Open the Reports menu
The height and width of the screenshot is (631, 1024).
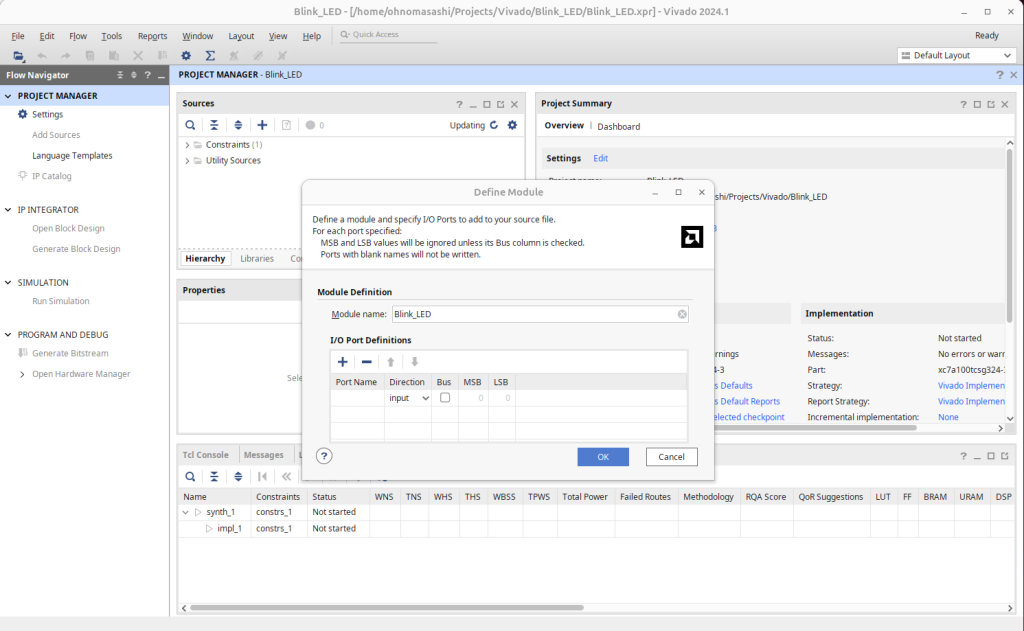point(152,36)
